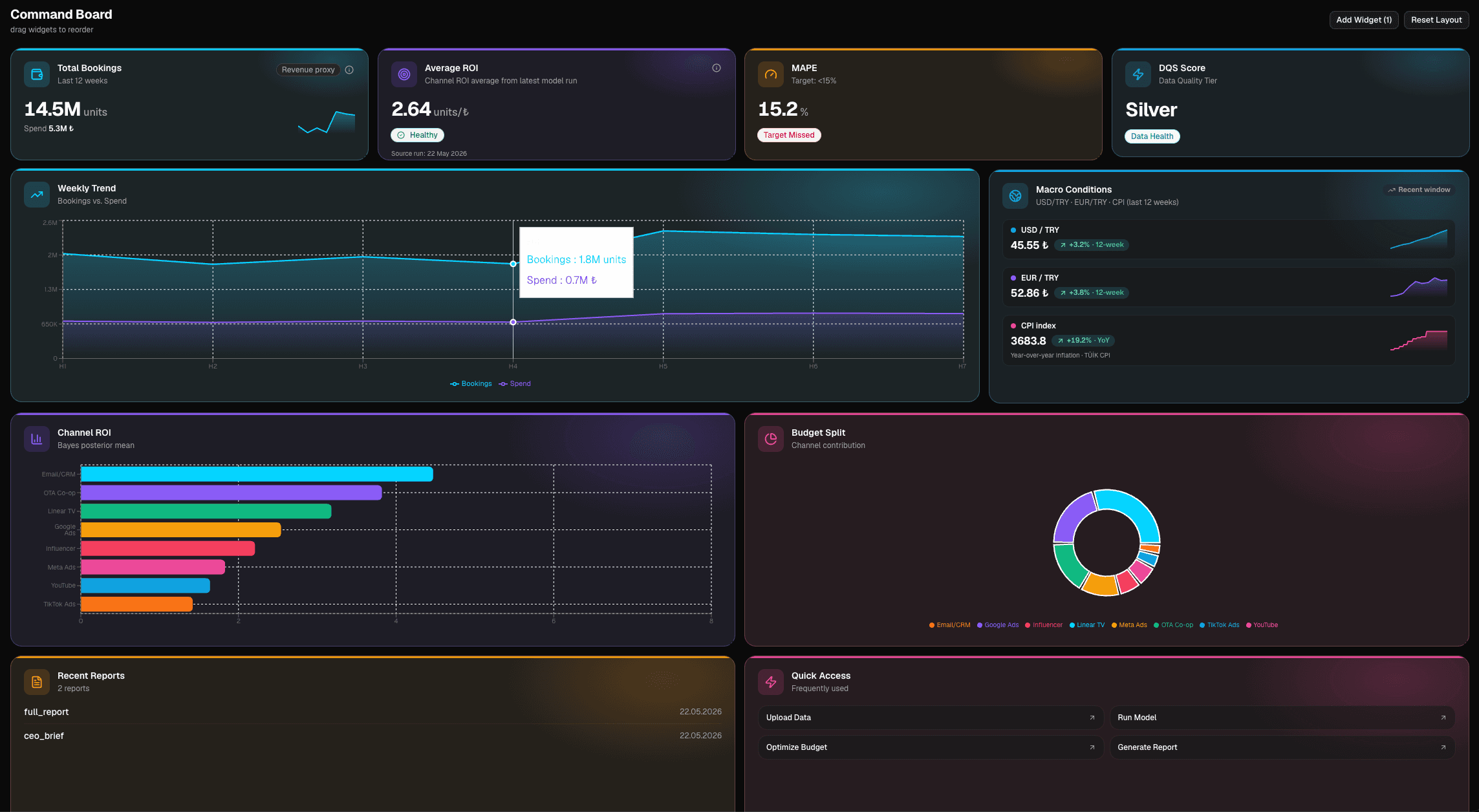
Task: Toggle Email/CRM in Budget Split legend
Action: tap(949, 625)
